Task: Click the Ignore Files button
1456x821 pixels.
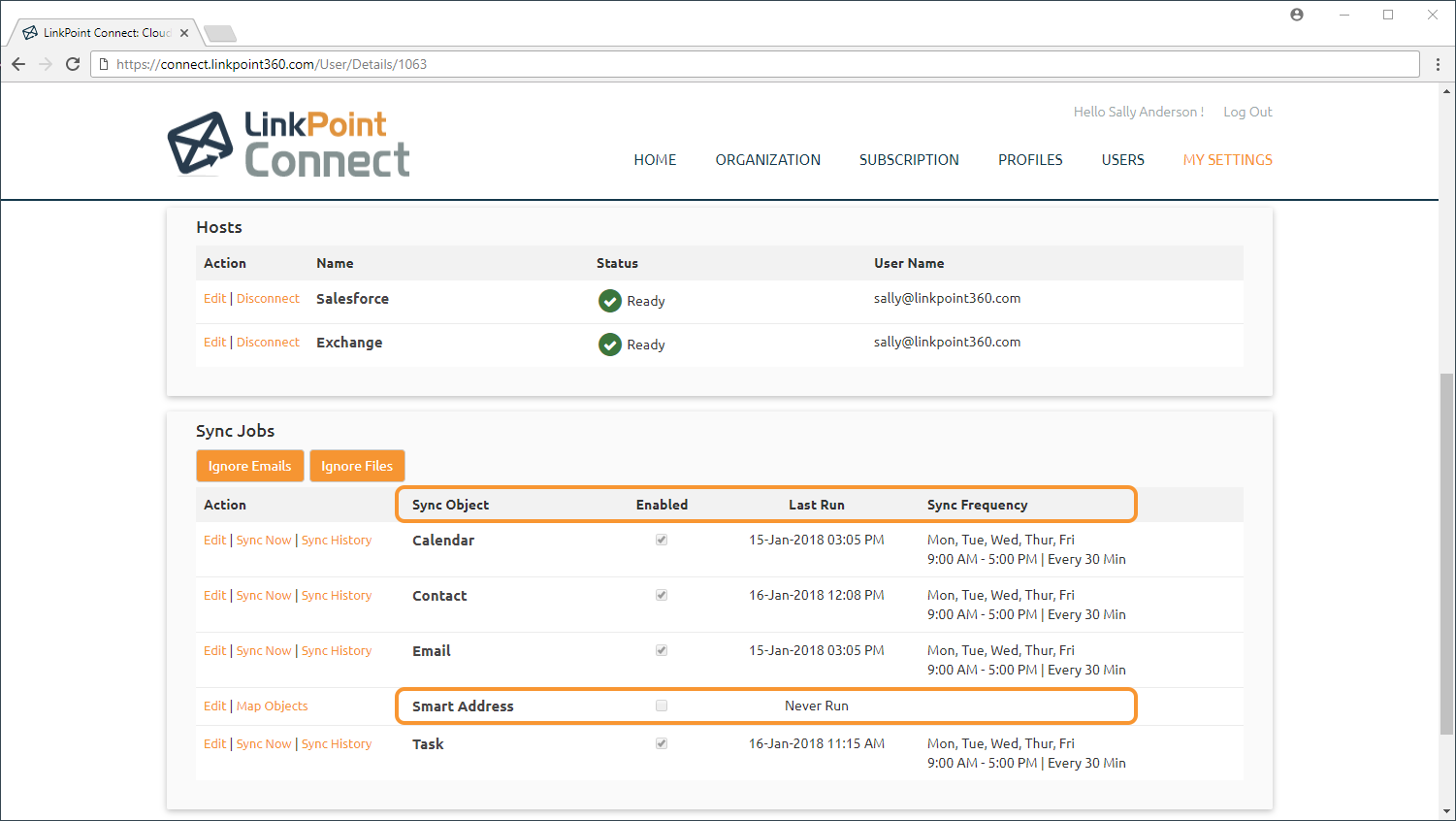Action: click(357, 466)
